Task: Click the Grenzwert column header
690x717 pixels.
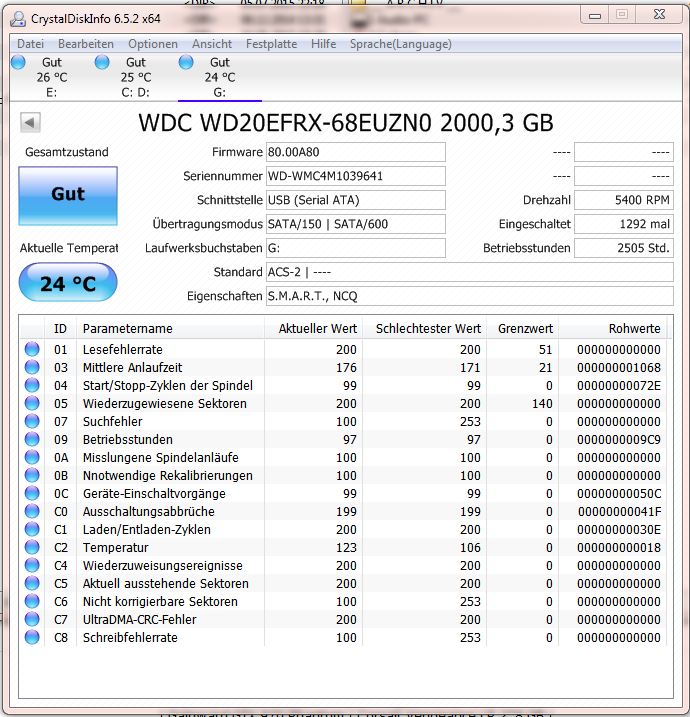Action: pos(523,328)
